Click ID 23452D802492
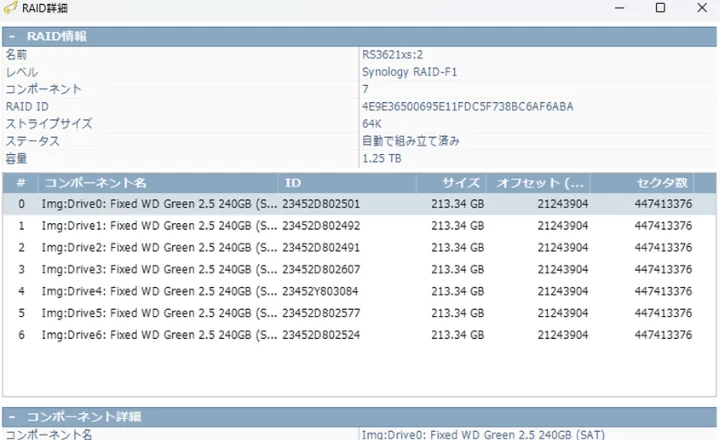720x440 pixels. point(321,226)
